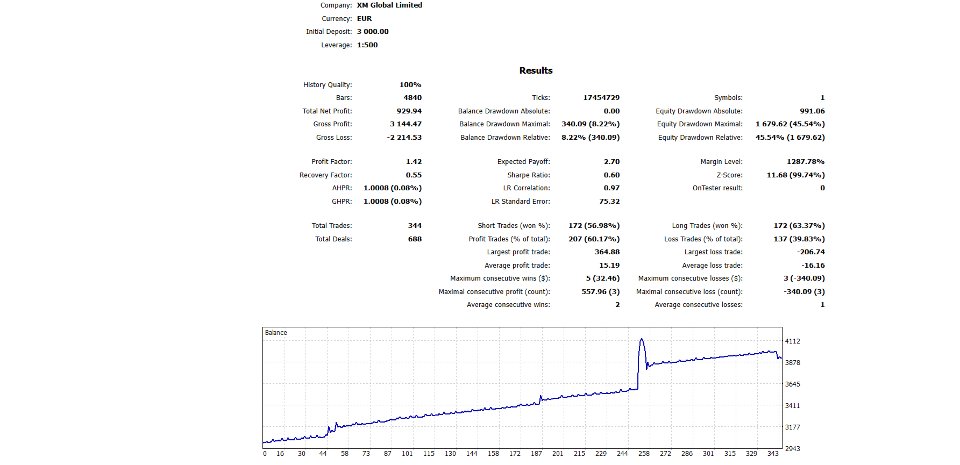This screenshot has width=960, height=465.
Task: Select the Recovery Factor value 0.55
Action: (x=414, y=176)
